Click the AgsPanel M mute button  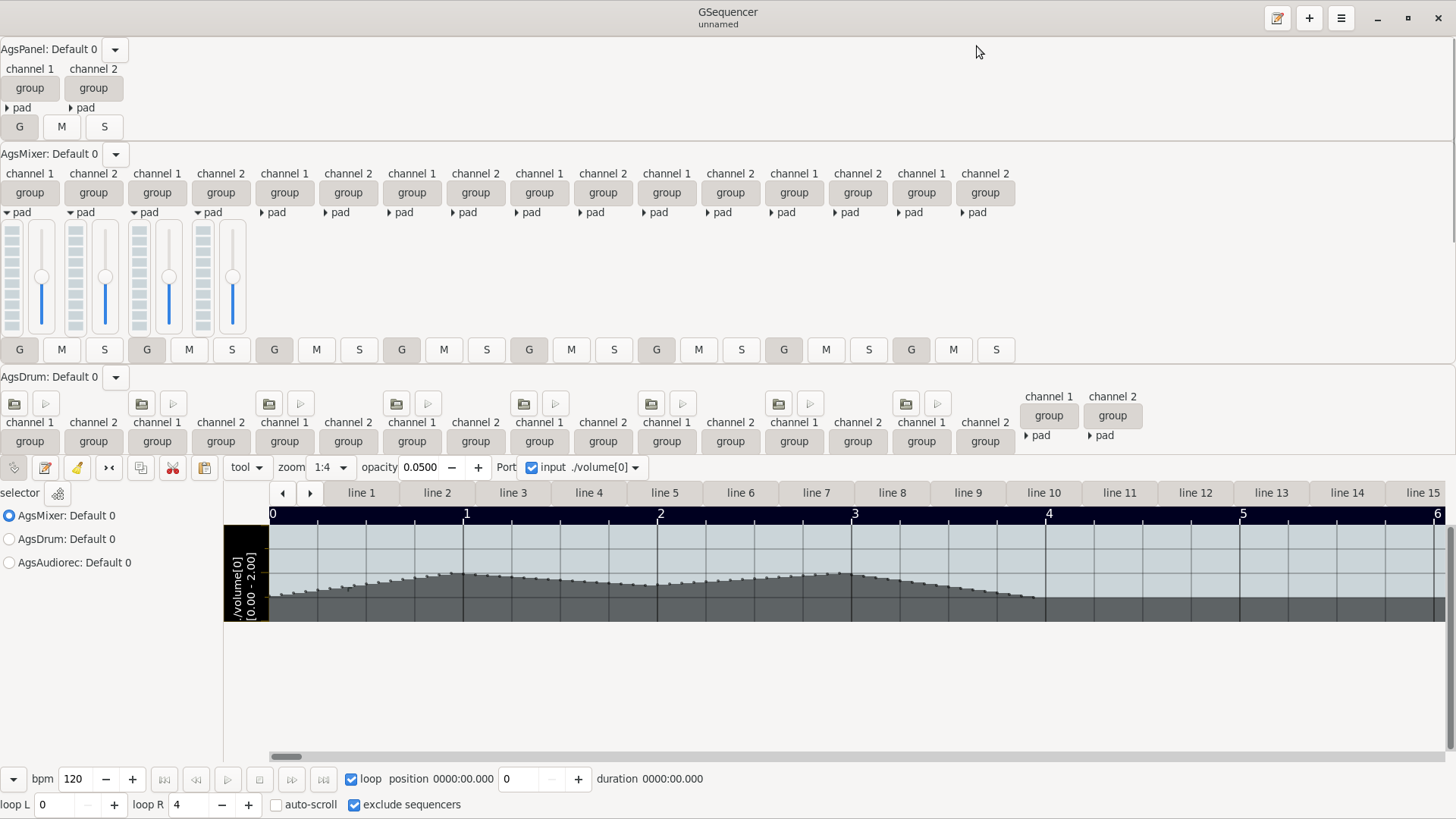point(62,127)
